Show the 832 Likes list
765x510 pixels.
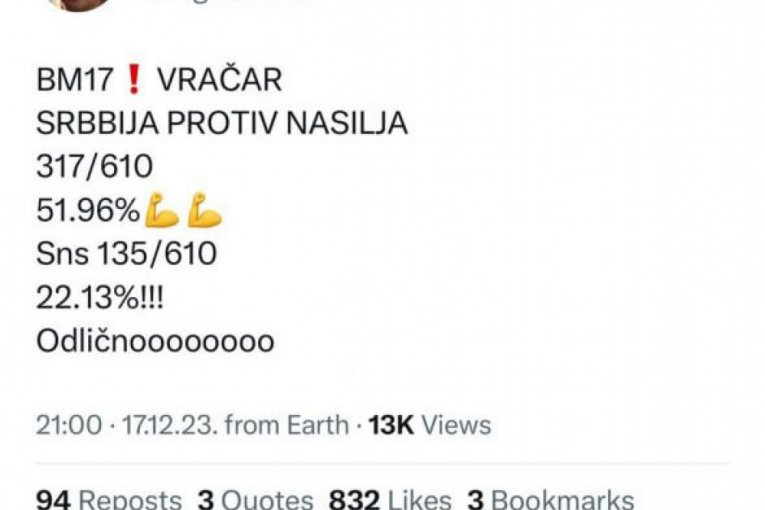pos(390,499)
